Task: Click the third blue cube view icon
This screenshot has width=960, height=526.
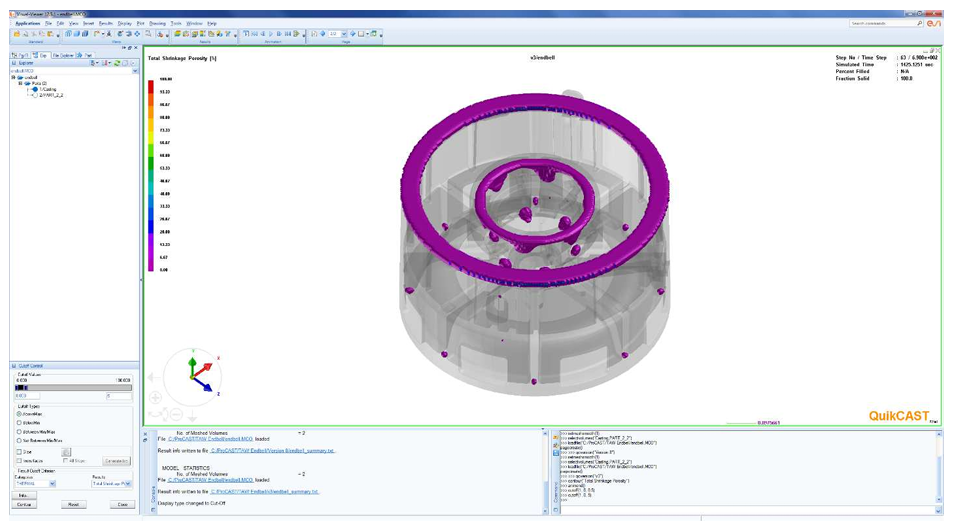Action: click(x=85, y=34)
